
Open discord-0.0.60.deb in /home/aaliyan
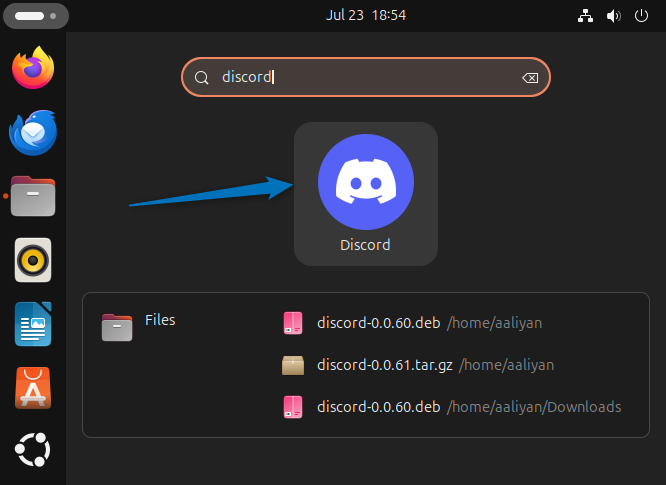(x=412, y=323)
